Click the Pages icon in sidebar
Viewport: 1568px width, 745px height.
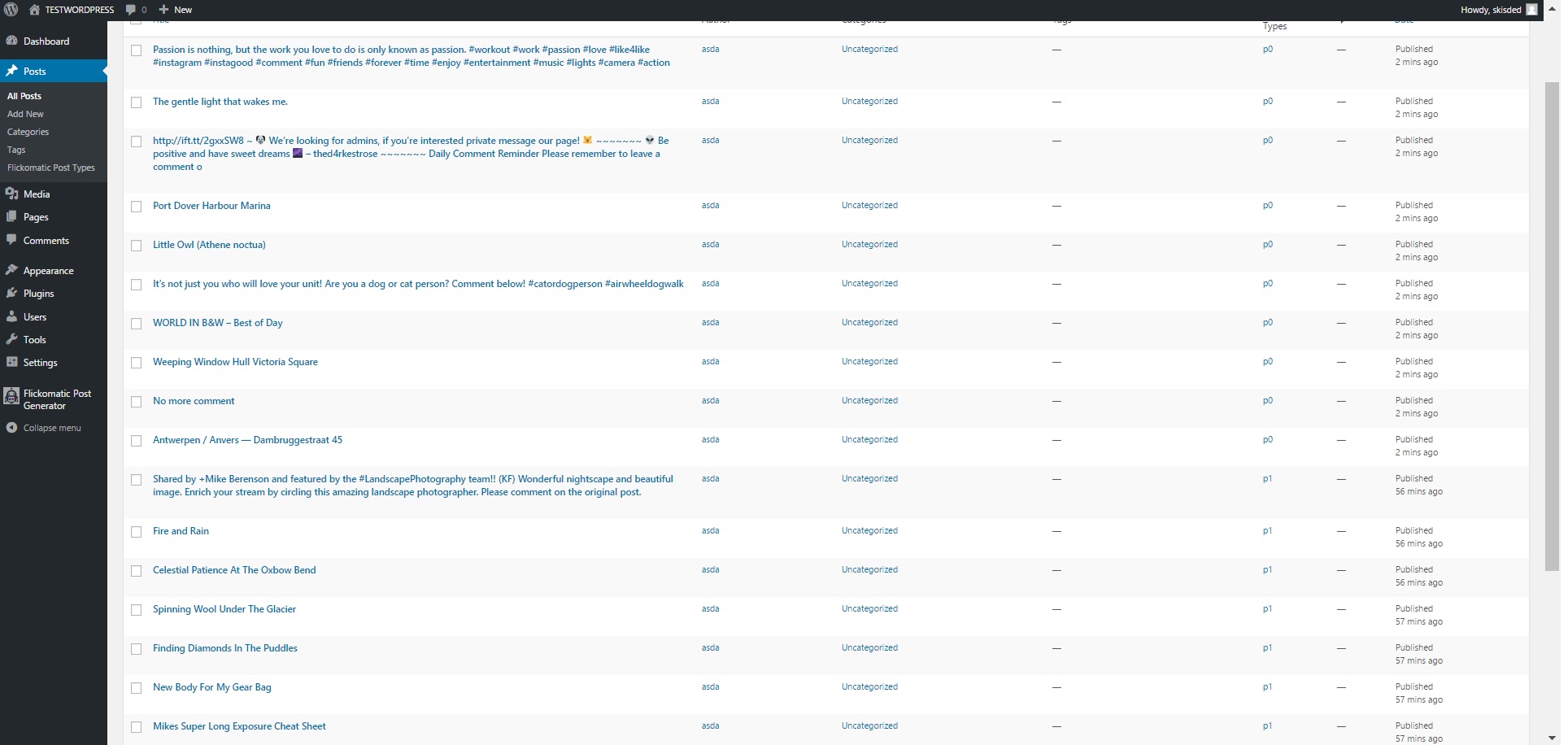(x=11, y=216)
